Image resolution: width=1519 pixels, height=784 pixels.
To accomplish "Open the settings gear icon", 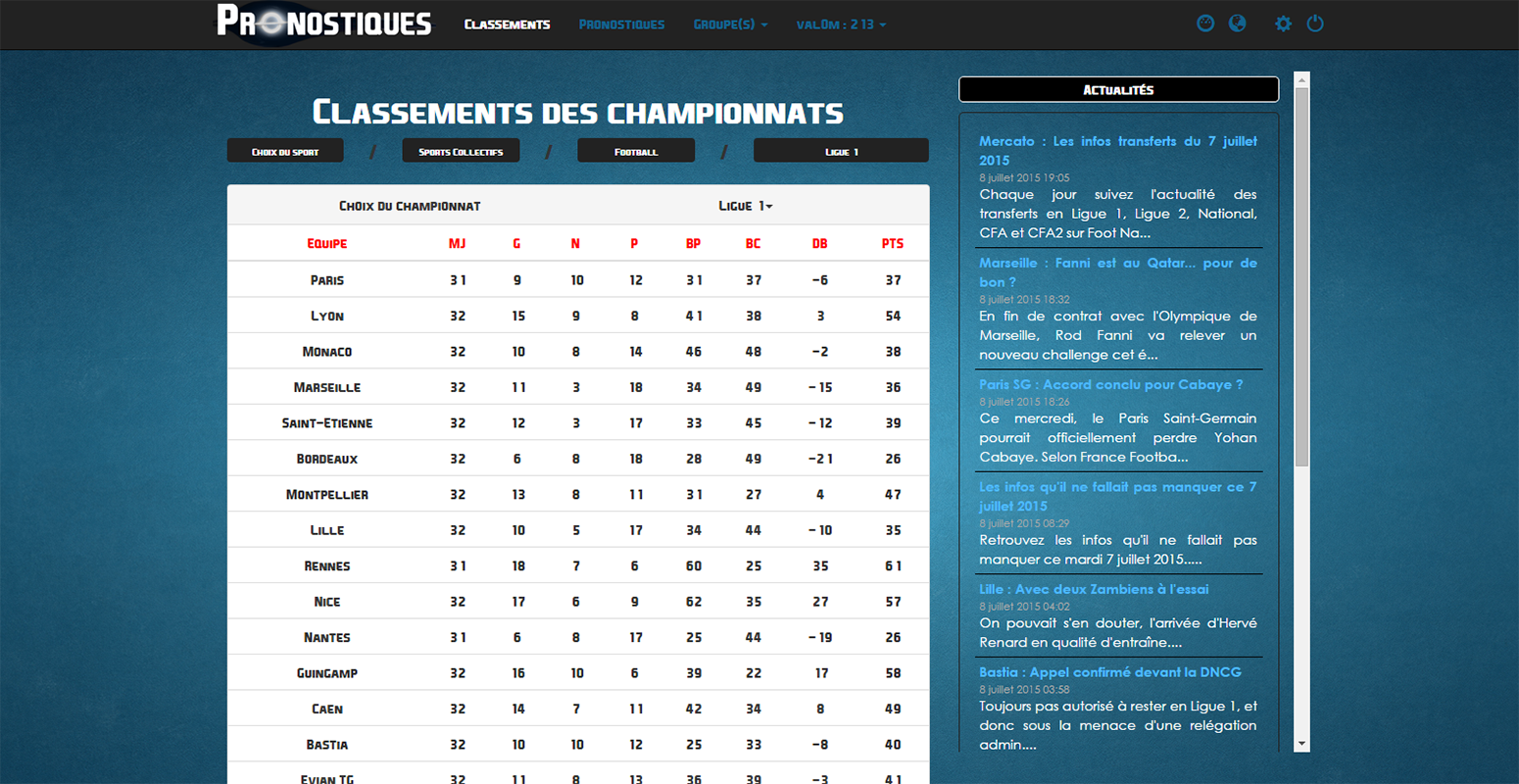I will (1282, 23).
